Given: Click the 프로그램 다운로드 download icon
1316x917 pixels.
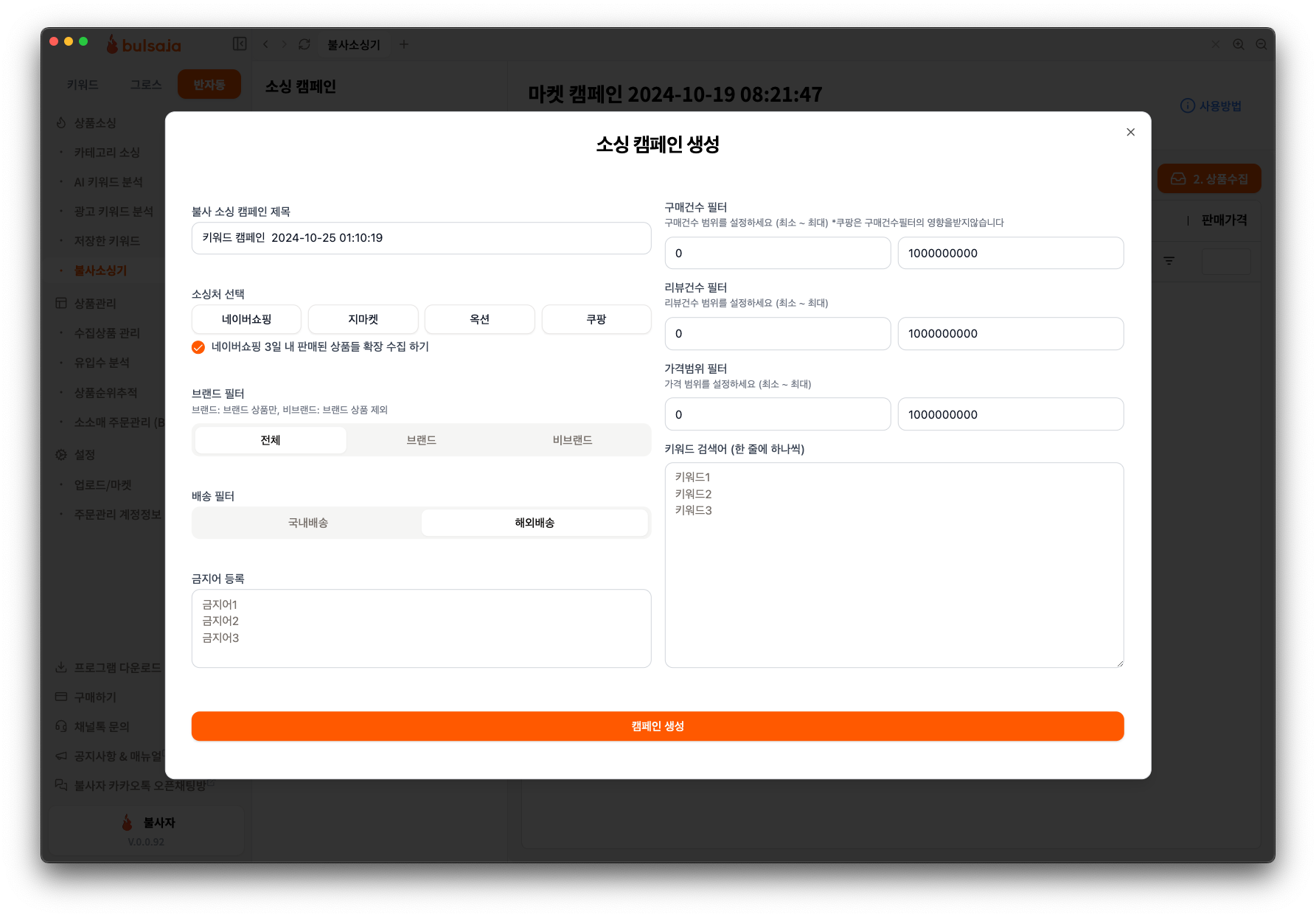Looking at the screenshot, I should (61, 668).
